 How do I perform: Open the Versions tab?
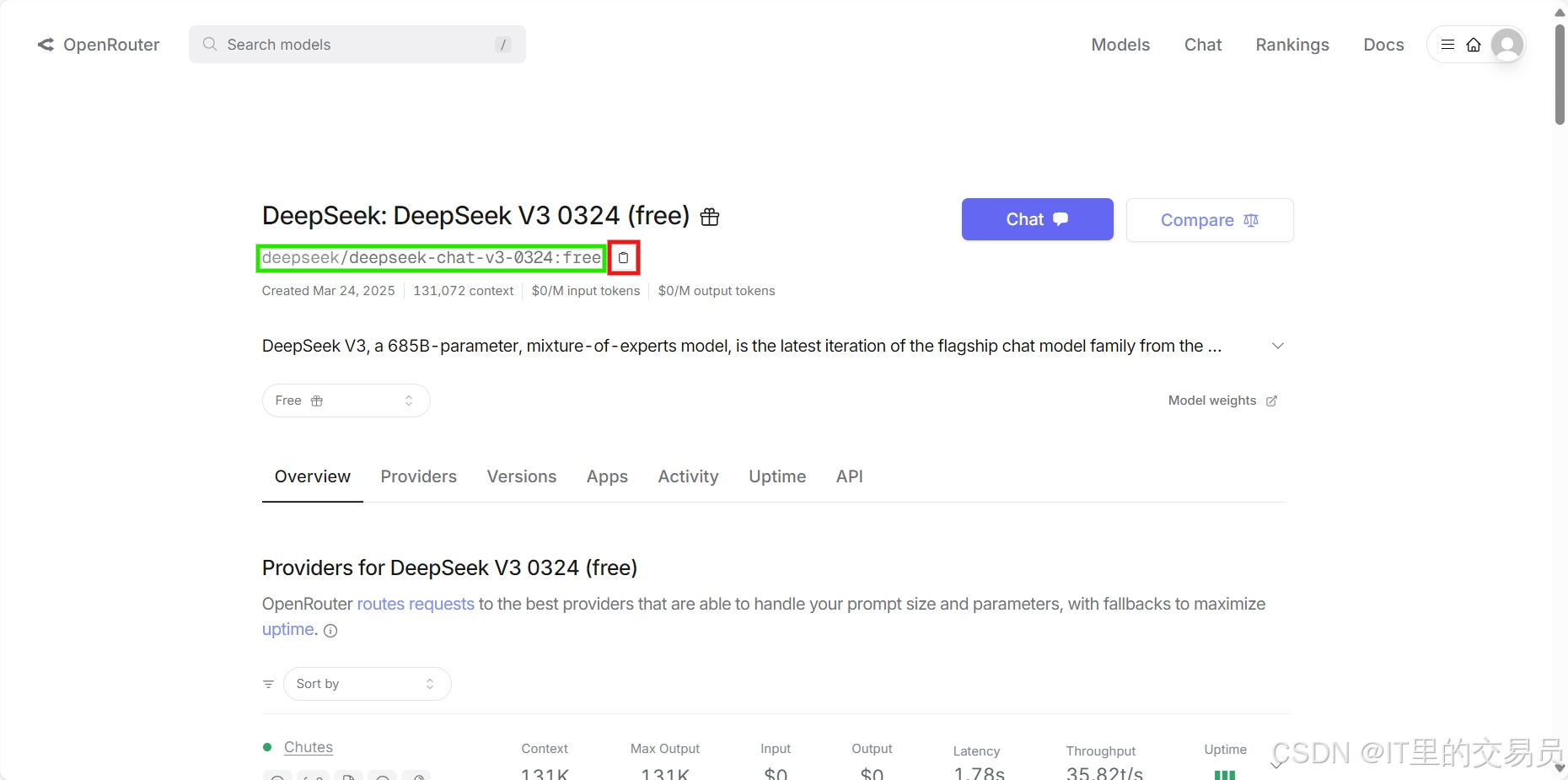click(x=522, y=476)
